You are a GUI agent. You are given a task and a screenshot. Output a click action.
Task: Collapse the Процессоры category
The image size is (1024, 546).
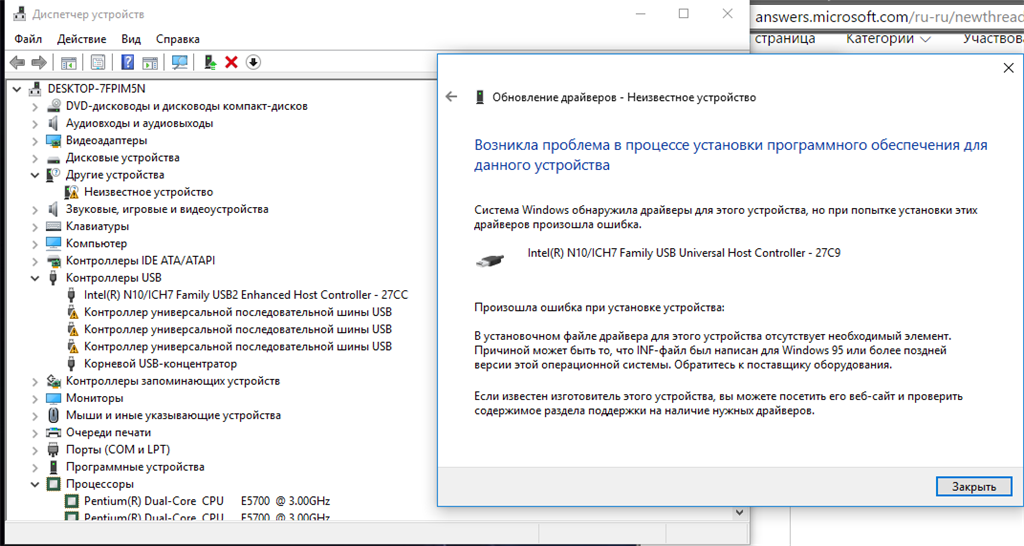click(x=35, y=485)
